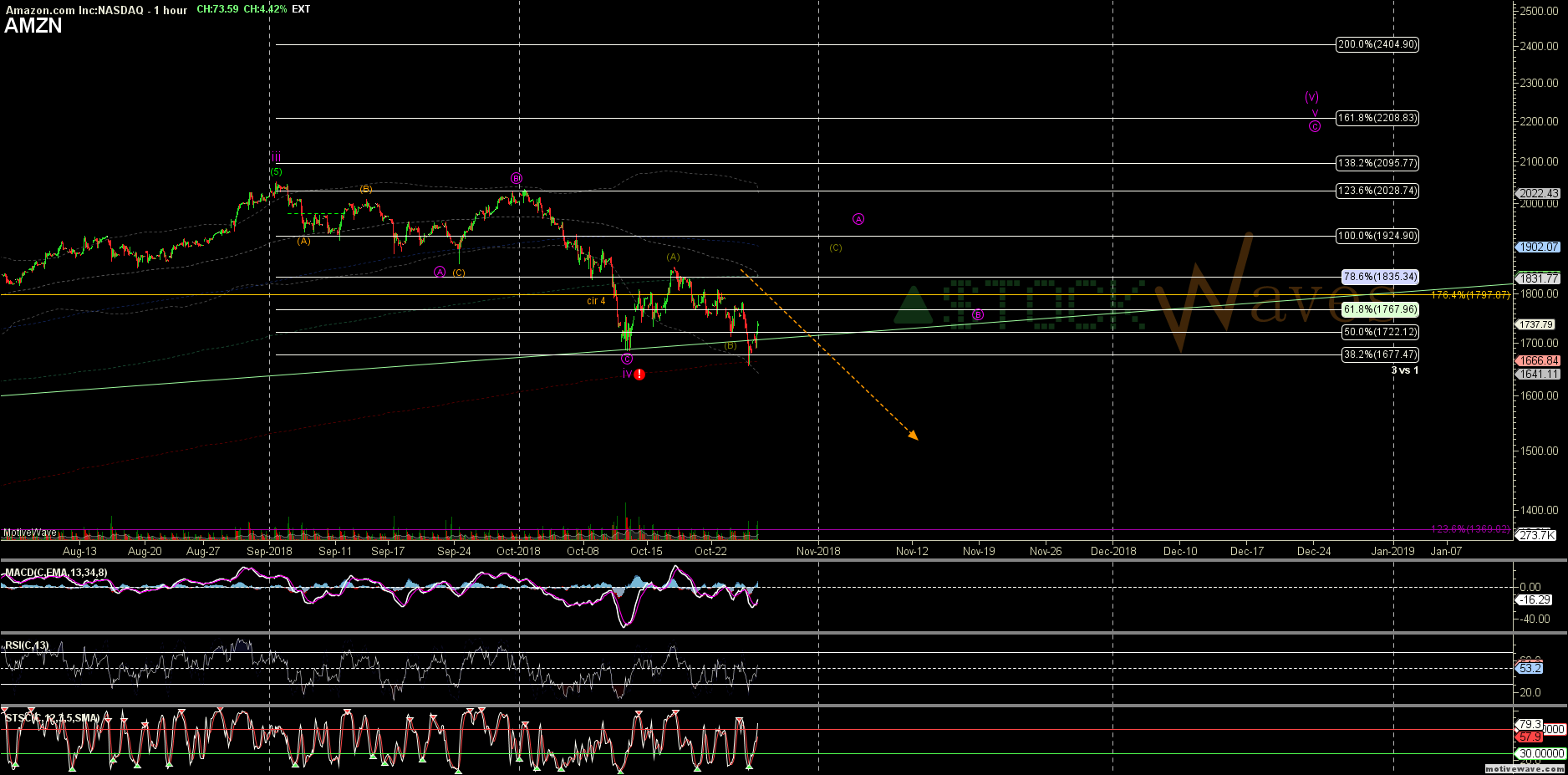Select the 61.8%(1767.96) Fibonacci label
Image resolution: width=1568 pixels, height=775 pixels.
1380,309
